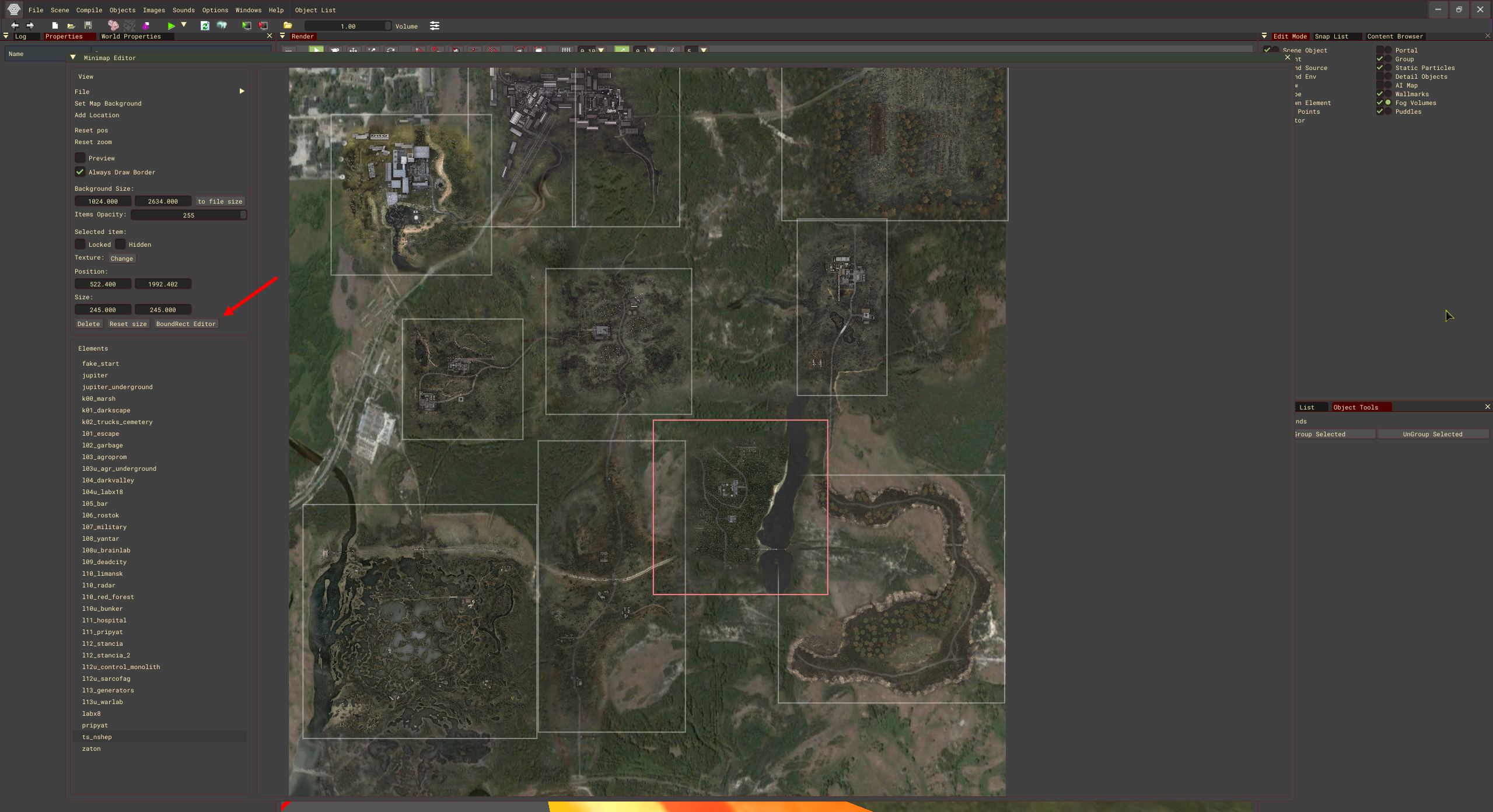Click the Reset zoom entry
Screen dimensions: 1493x812
pos(93,142)
